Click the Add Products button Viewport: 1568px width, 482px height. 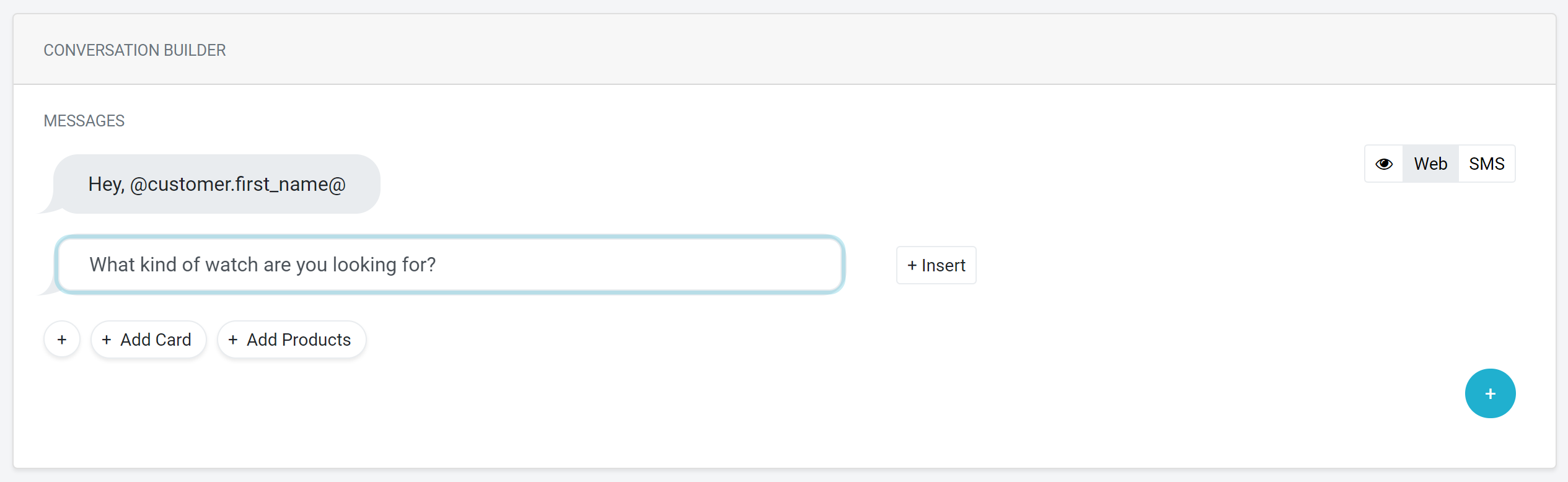tap(292, 340)
